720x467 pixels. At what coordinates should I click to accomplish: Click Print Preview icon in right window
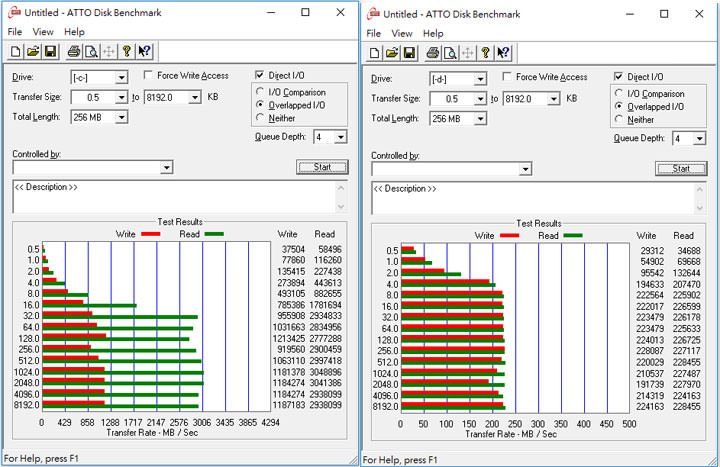pos(450,53)
